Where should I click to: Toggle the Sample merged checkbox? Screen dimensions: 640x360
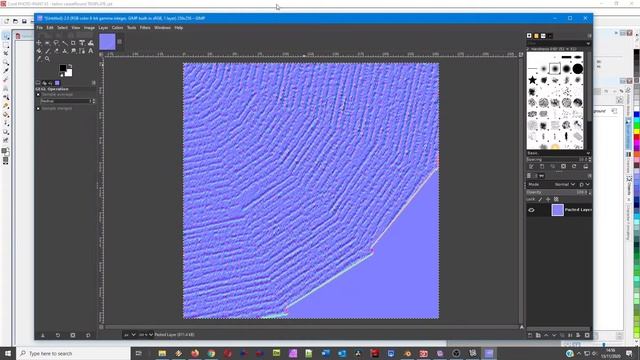(39, 109)
